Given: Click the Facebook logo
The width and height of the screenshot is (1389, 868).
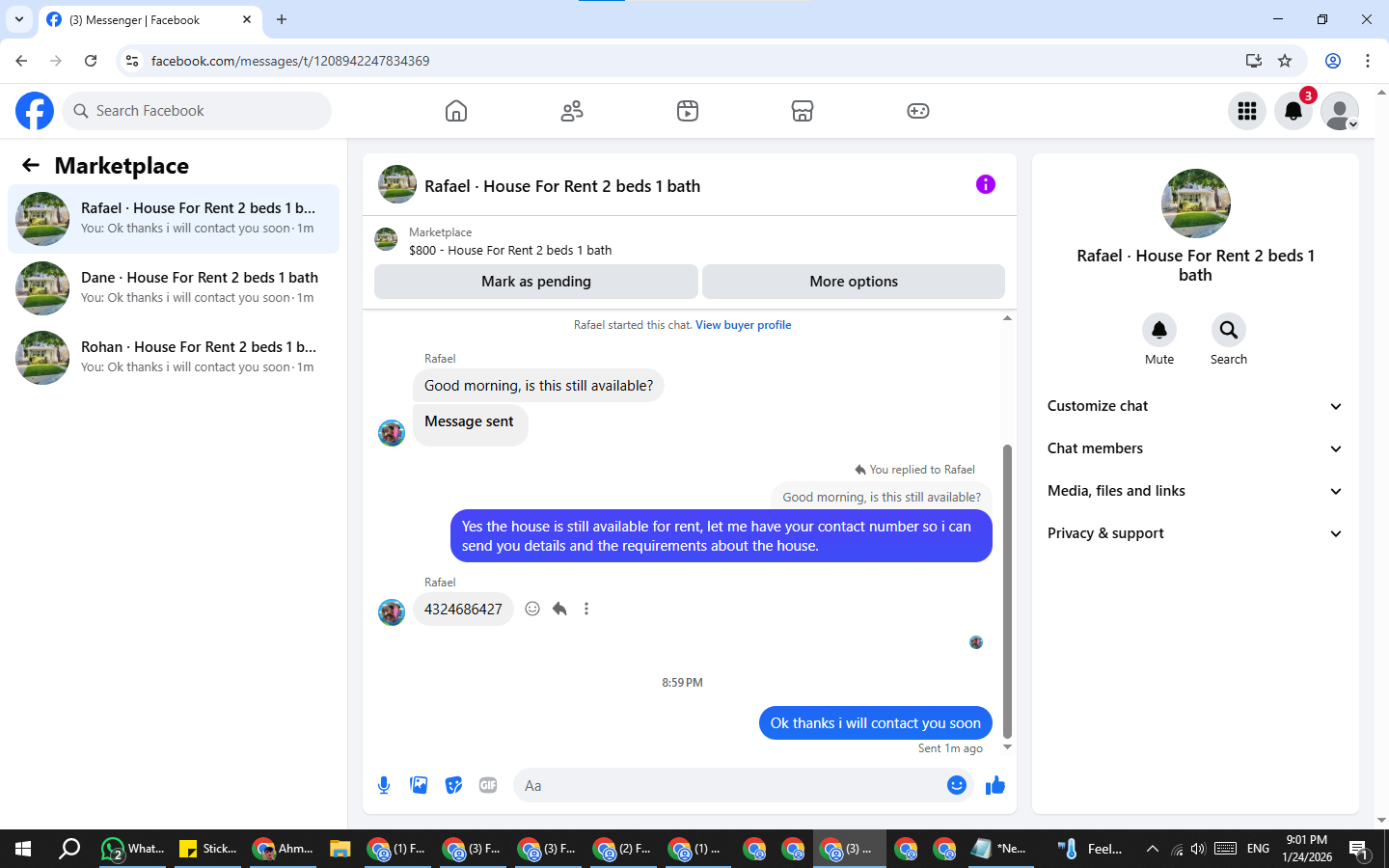Looking at the screenshot, I should point(35,111).
